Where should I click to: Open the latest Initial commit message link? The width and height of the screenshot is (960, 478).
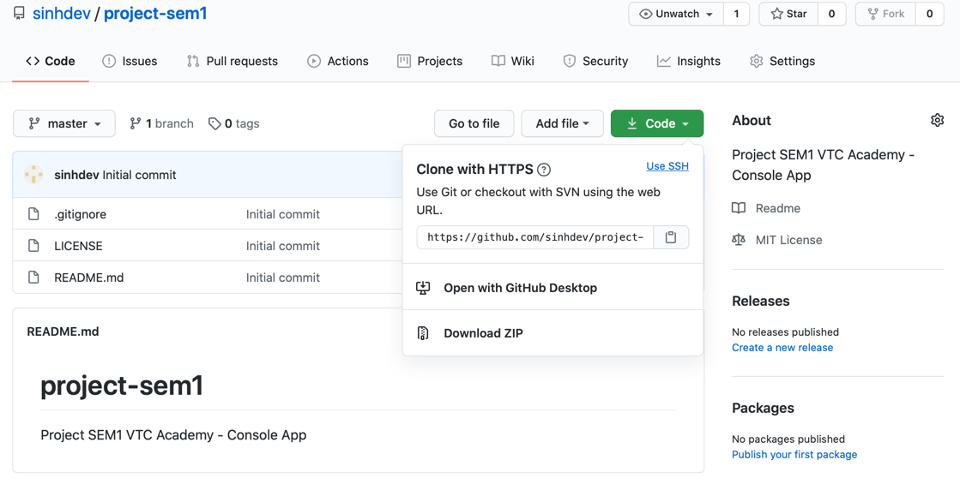pyautogui.click(x=139, y=175)
